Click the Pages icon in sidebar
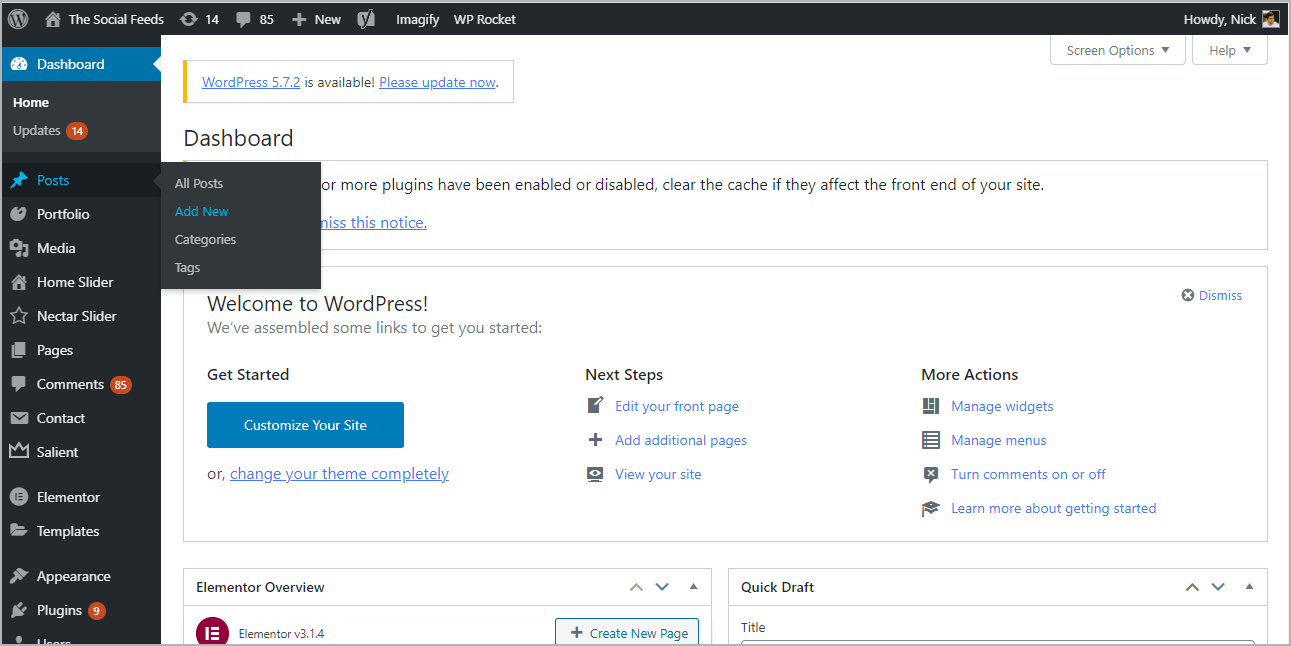Image resolution: width=1291 pixels, height=646 pixels. coord(19,350)
